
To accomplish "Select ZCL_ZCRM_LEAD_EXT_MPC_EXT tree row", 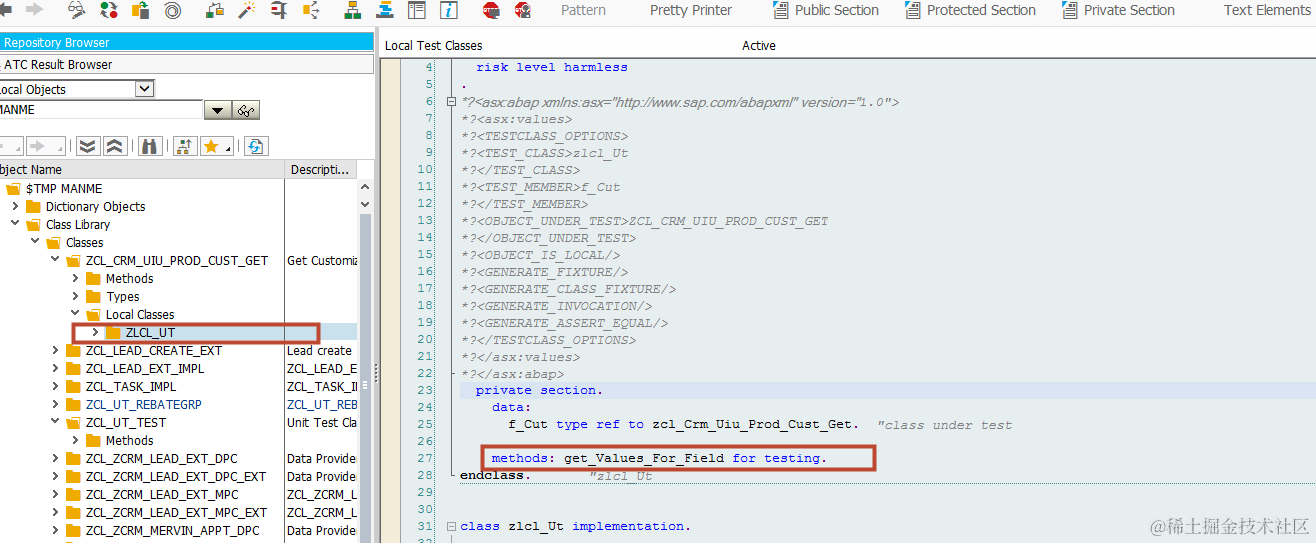I will pos(178,512).
